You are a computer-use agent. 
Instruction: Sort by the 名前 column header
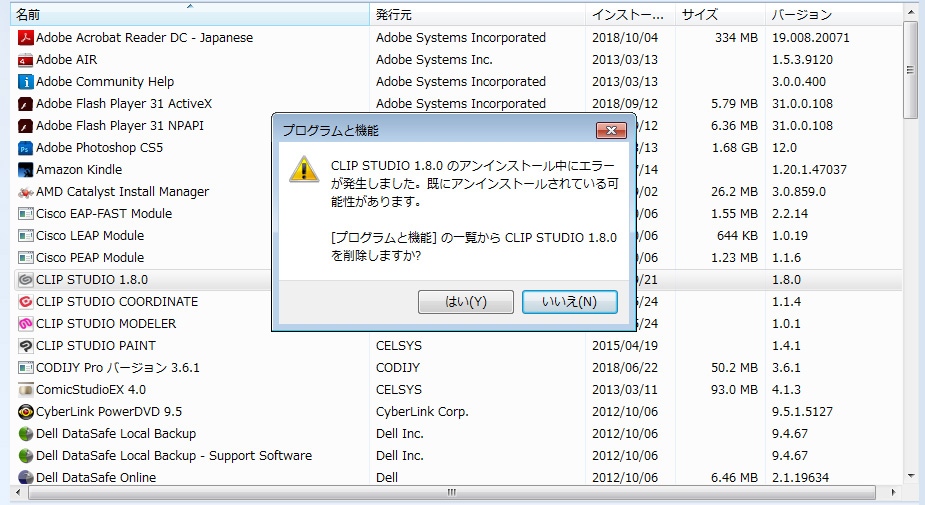click(x=190, y=15)
